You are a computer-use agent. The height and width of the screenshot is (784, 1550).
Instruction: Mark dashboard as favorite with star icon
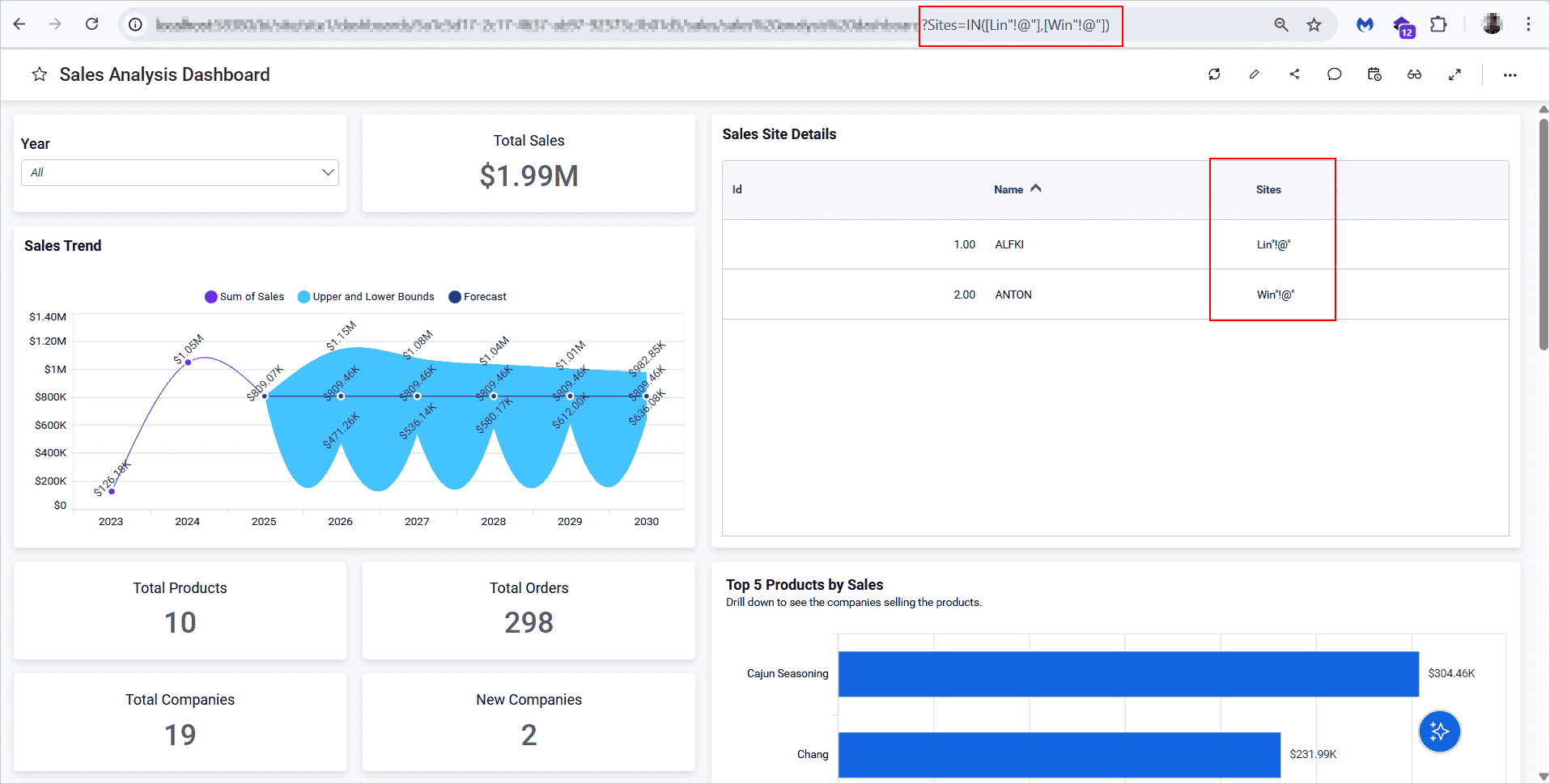(x=39, y=74)
